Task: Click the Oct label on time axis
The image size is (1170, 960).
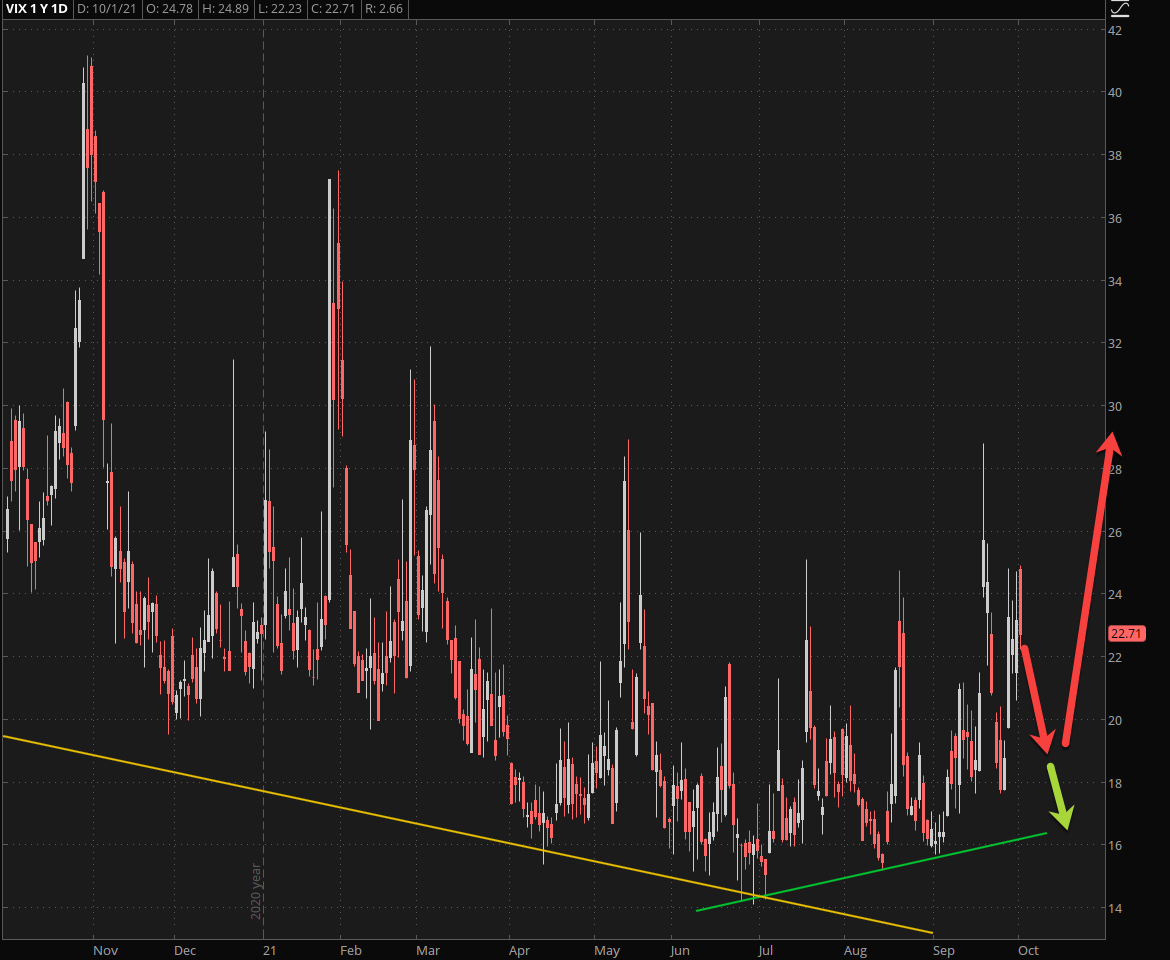Action: [x=1028, y=950]
